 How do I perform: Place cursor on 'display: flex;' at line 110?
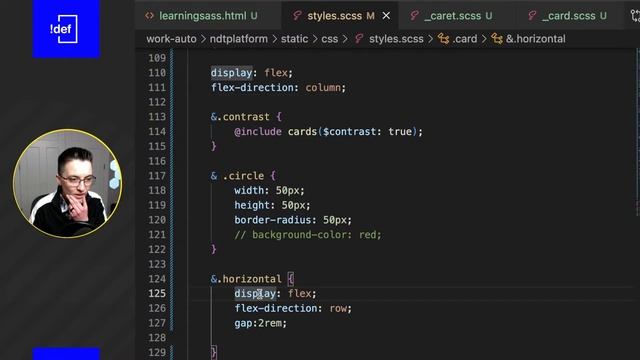click(x=252, y=73)
